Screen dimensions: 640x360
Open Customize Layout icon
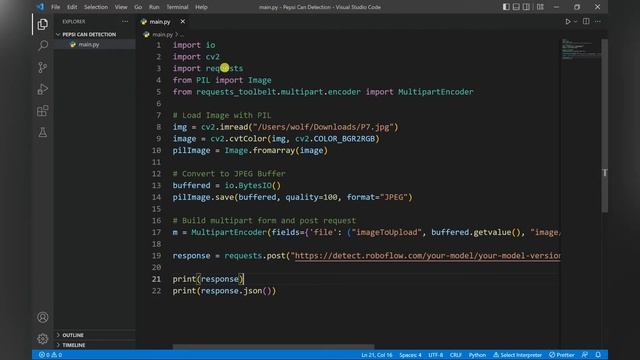tap(540, 7)
